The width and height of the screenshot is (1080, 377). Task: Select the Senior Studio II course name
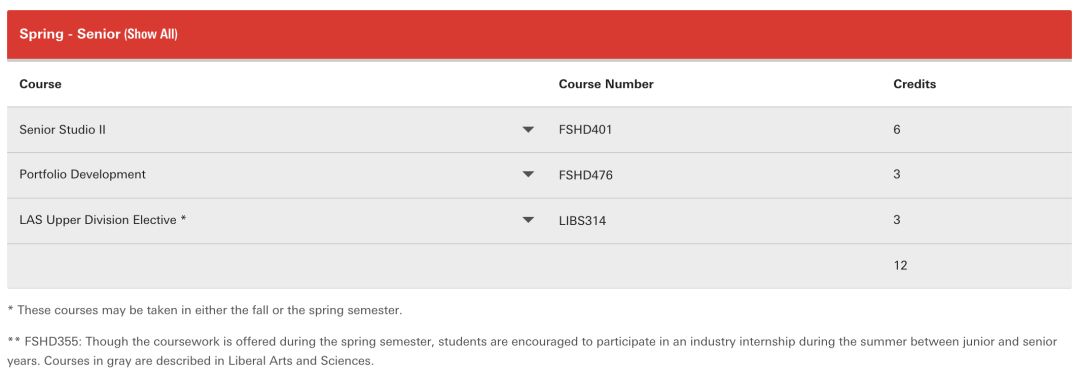[x=62, y=130]
